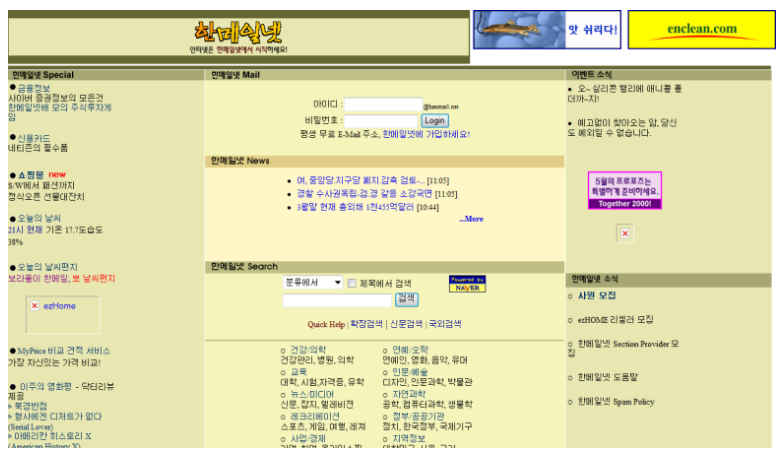Click the ...More news link
The height and width of the screenshot is (455, 784).
click(x=471, y=219)
